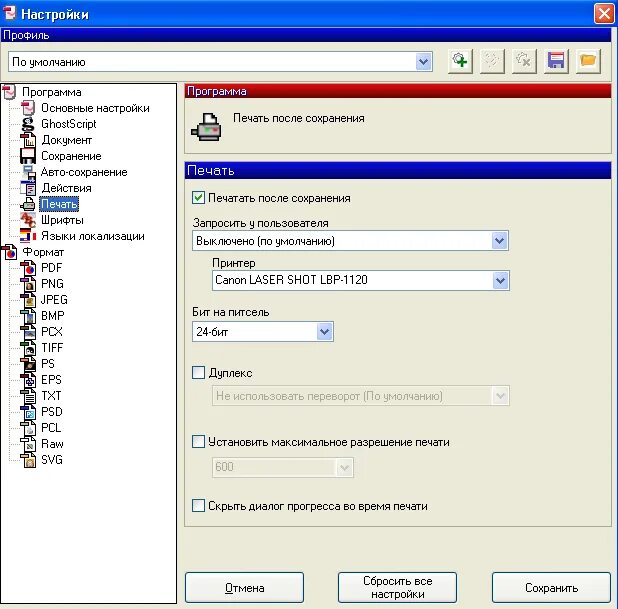This screenshot has width=618, height=609.
Task: Enable the Дуплекс checkbox
Action: pyautogui.click(x=198, y=372)
